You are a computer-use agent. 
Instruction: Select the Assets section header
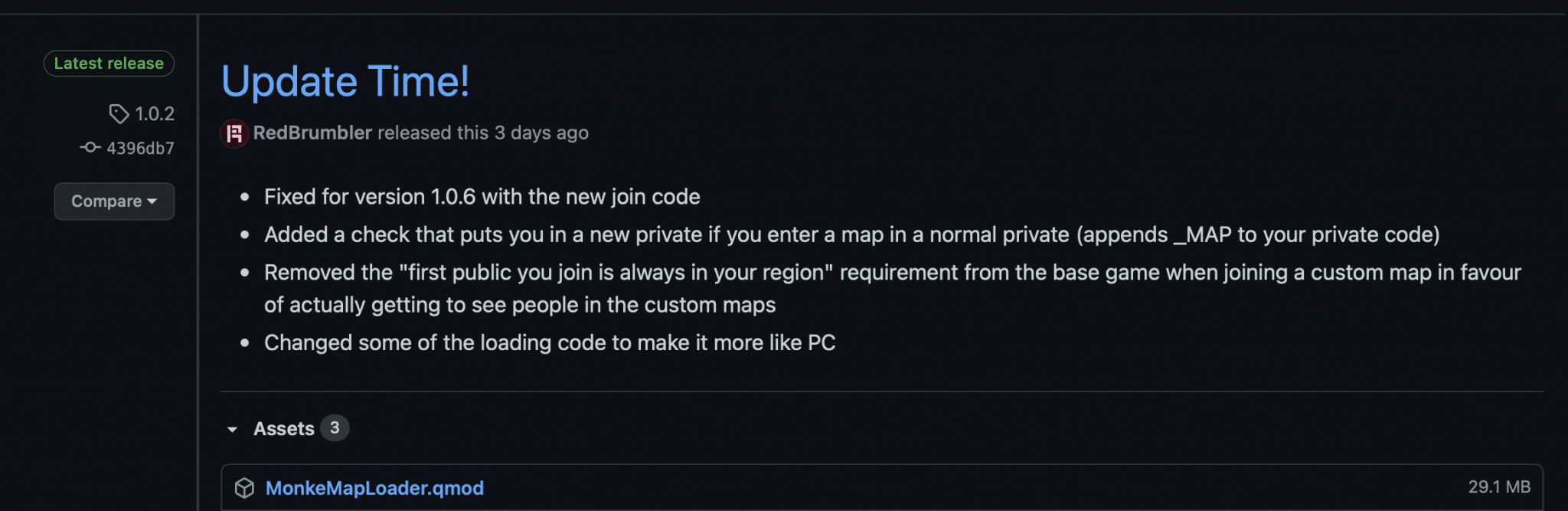[284, 428]
